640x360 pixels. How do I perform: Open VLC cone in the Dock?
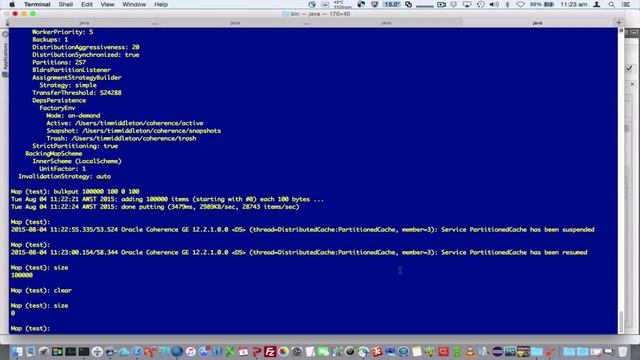[470, 351]
